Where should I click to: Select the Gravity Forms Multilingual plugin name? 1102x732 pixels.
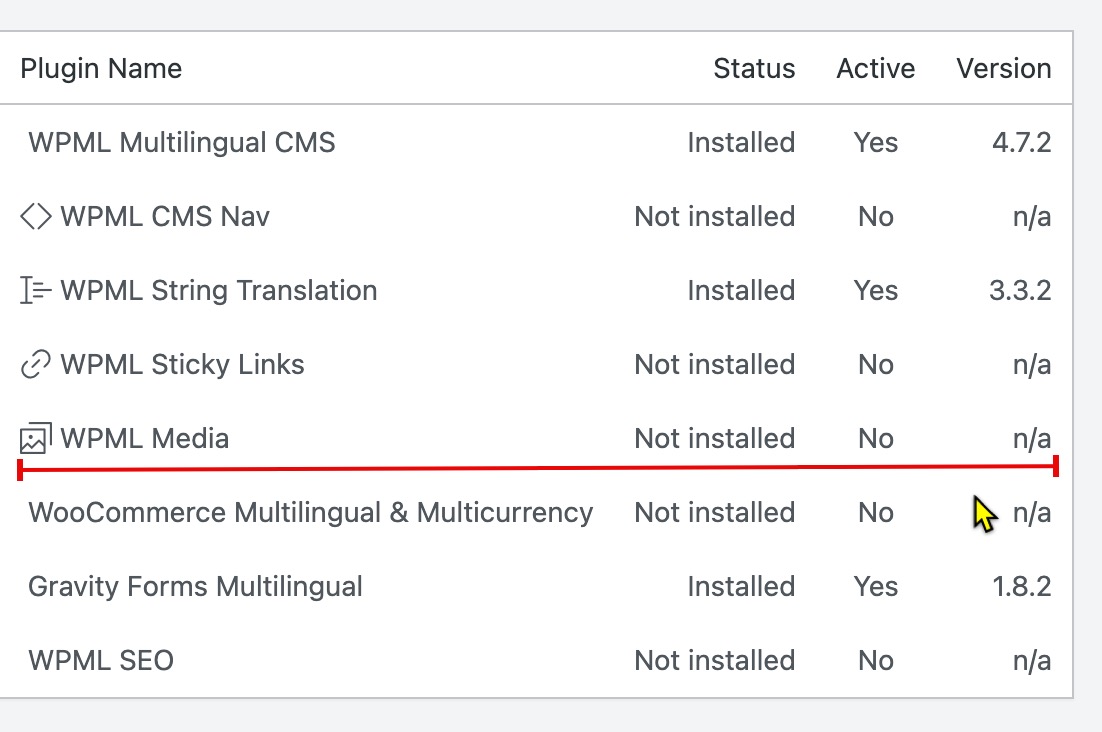[195, 587]
